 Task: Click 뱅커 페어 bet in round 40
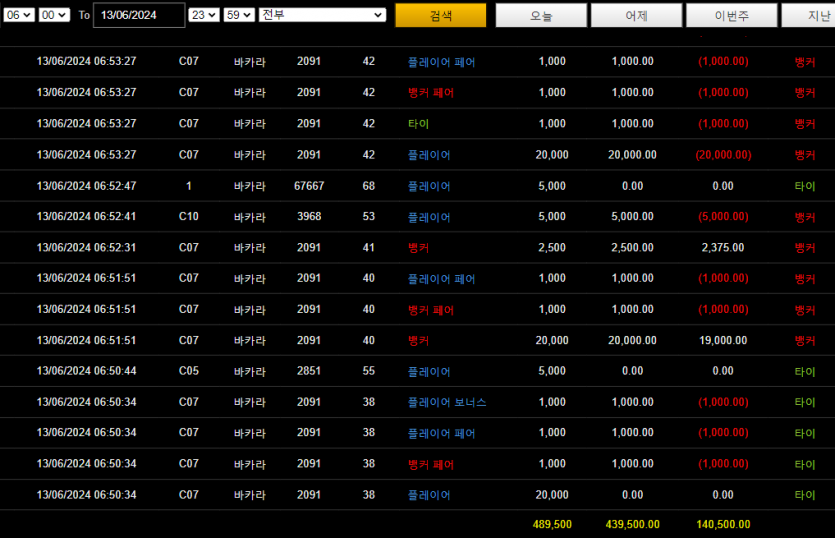(431, 309)
